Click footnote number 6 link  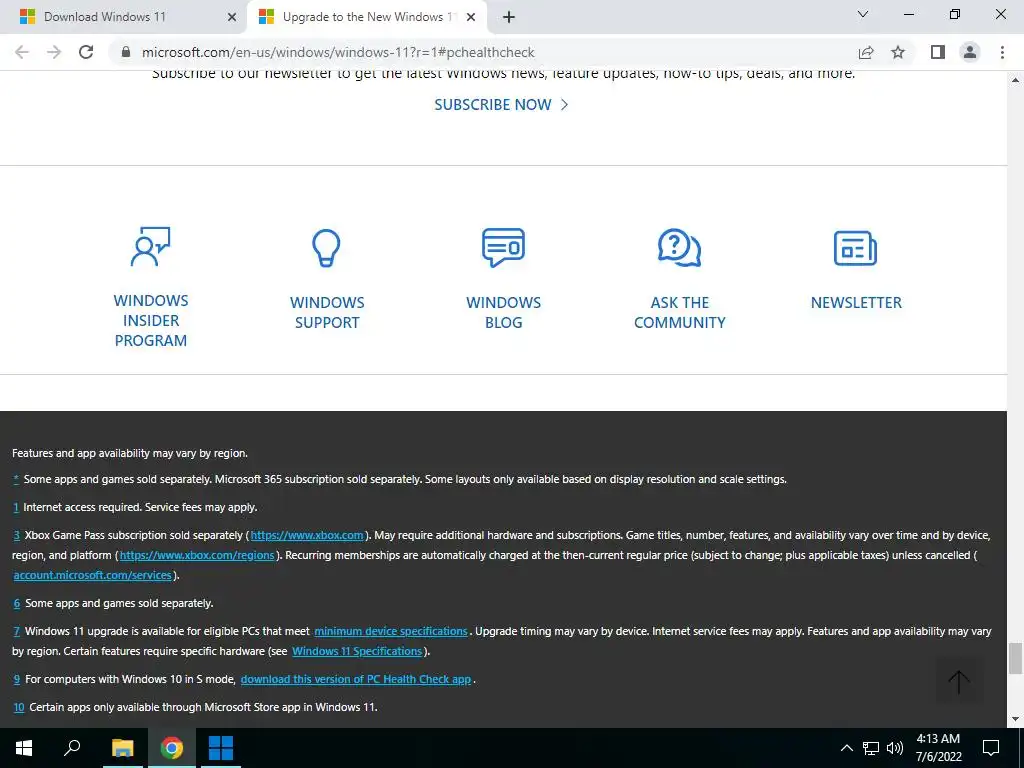tap(16, 603)
